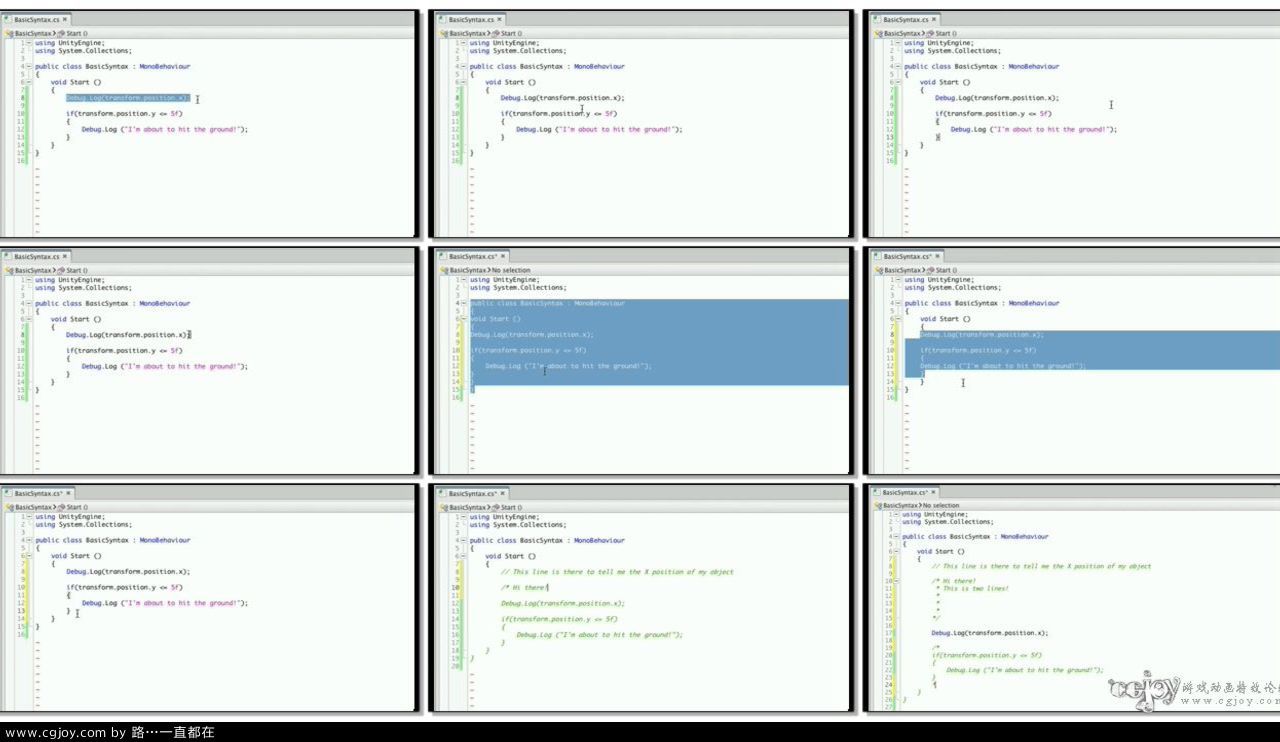Click the '* This is two lines!' comment
This screenshot has height=742, width=1280.
[x=970, y=588]
